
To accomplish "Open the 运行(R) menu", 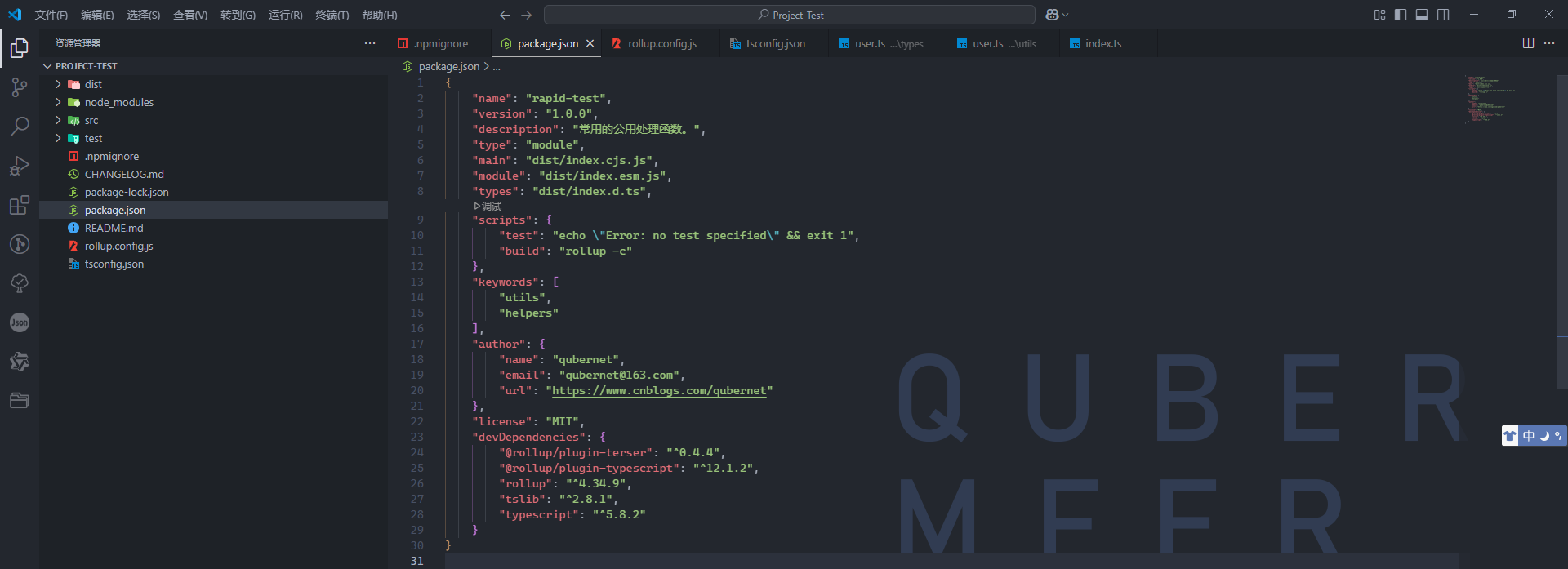I will [x=286, y=15].
